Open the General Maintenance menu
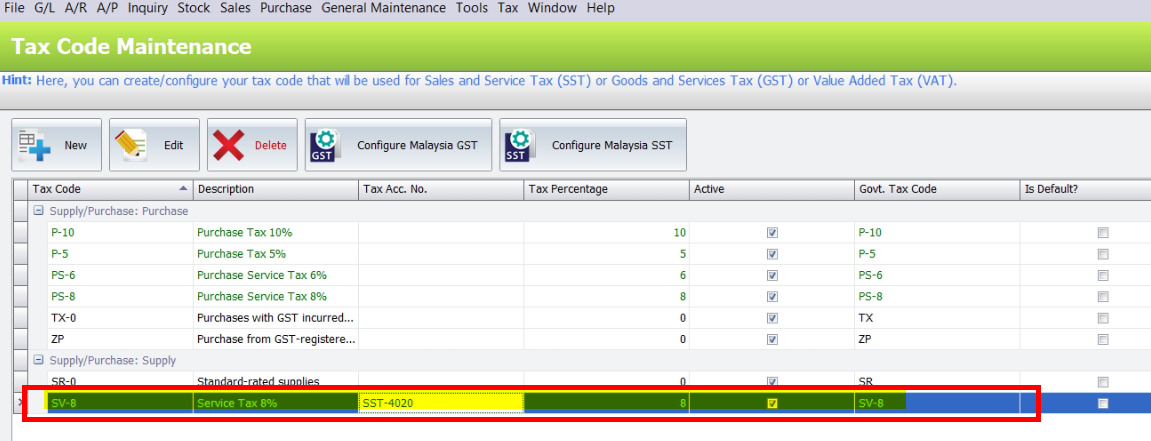 pos(383,8)
